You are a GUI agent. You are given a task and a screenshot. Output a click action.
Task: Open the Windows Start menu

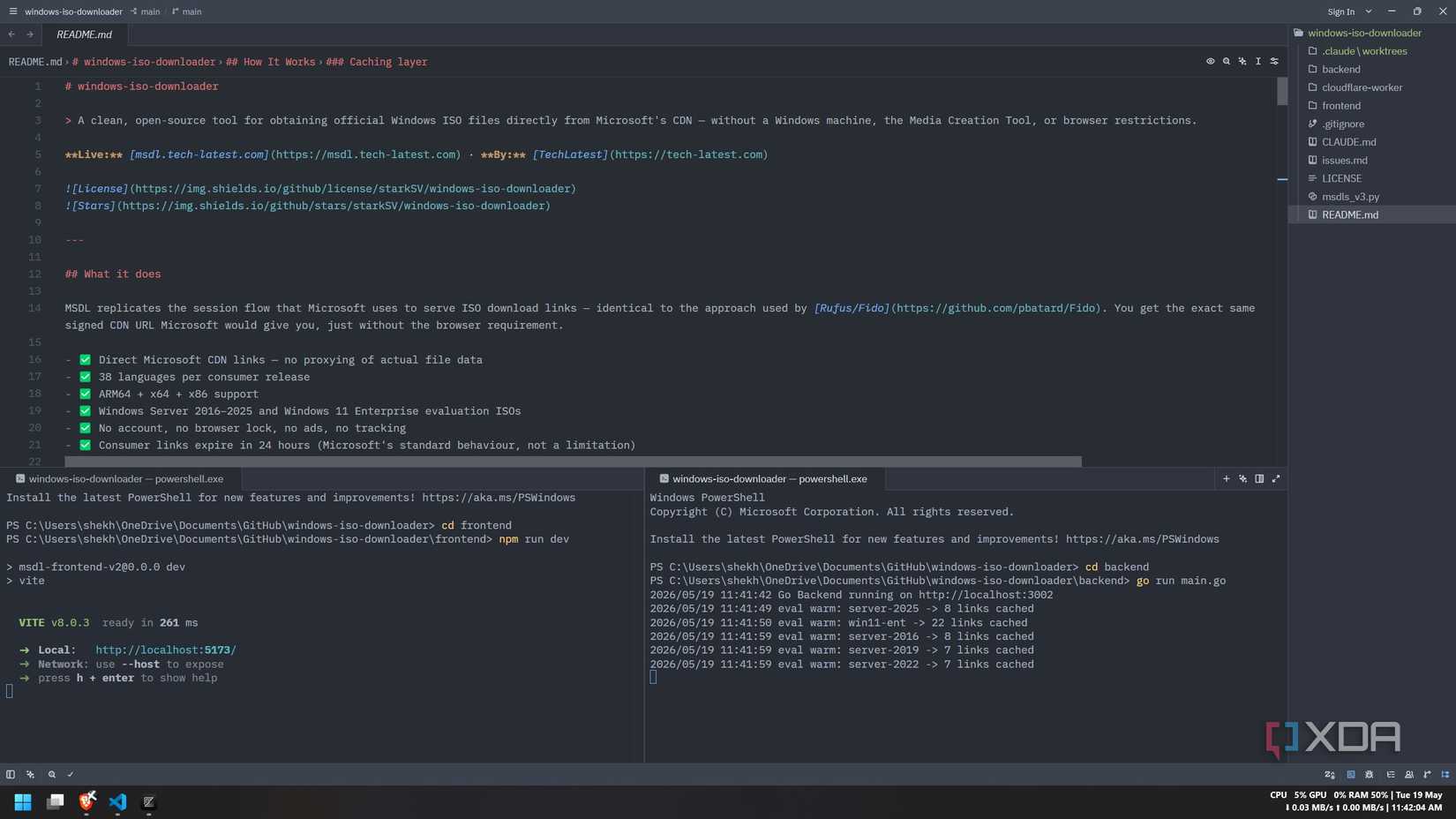pyautogui.click(x=23, y=801)
